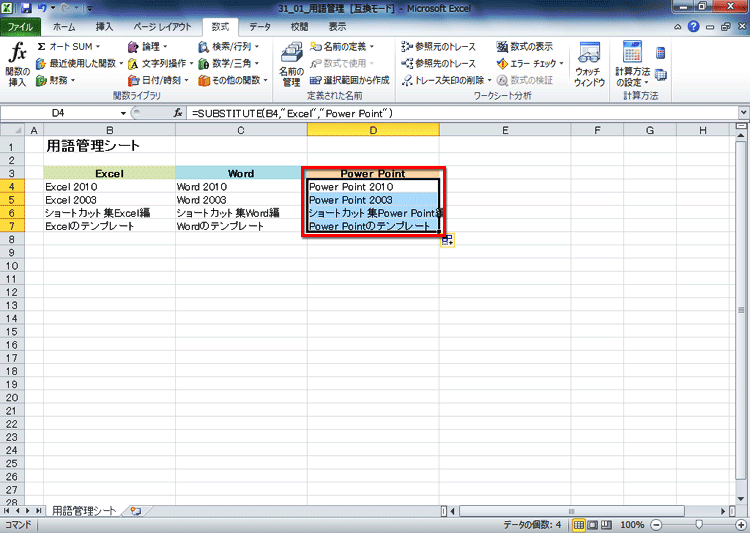Viewport: 750px width, 533px height.
Task: Select cell containing Excel 2010
Action: (110, 187)
